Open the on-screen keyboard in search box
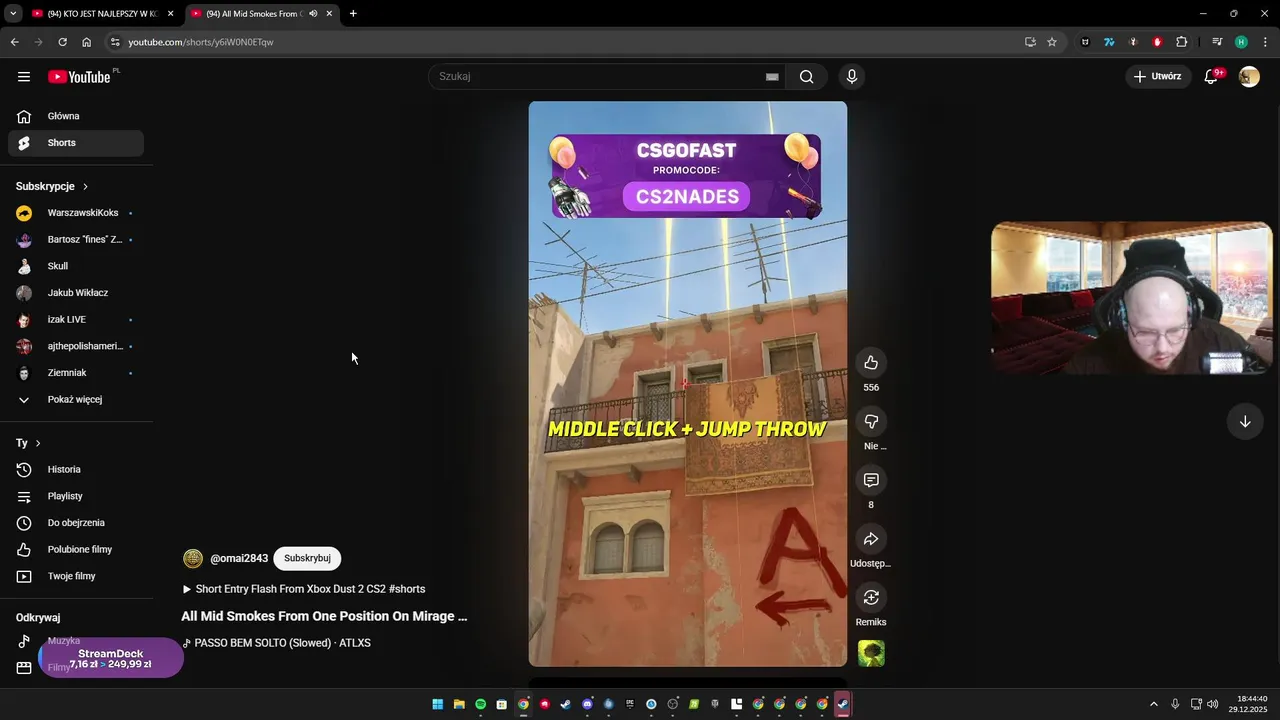This screenshot has width=1280, height=720. pyautogui.click(x=772, y=77)
